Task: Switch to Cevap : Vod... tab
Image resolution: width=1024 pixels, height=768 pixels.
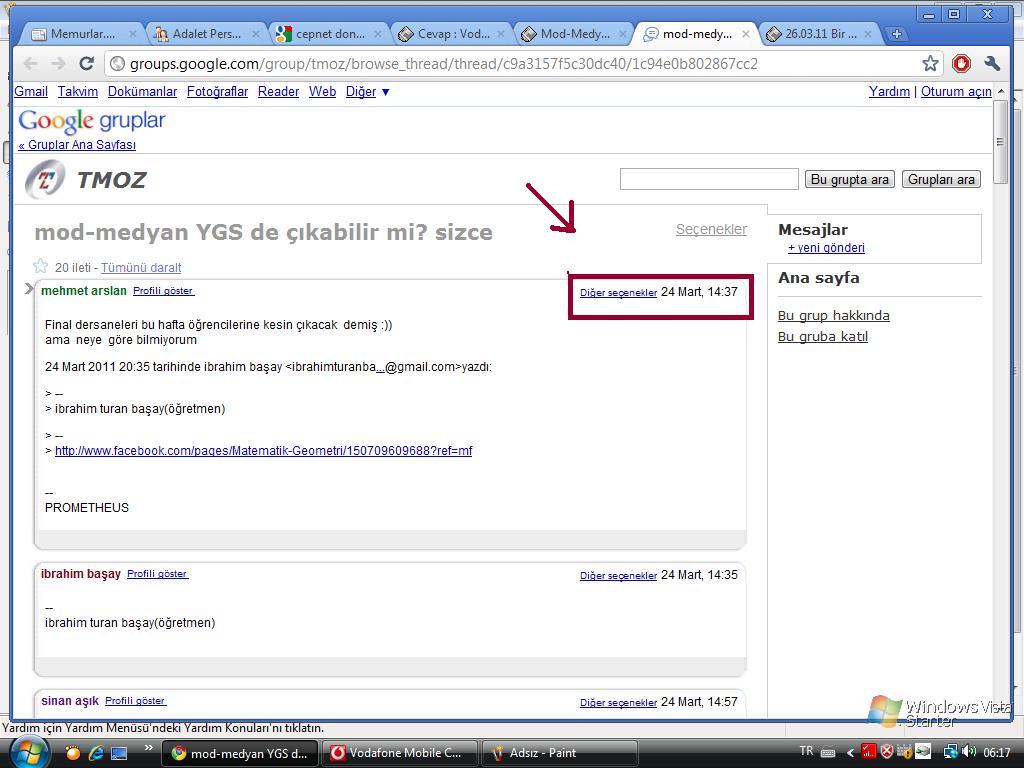Action: tap(453, 34)
